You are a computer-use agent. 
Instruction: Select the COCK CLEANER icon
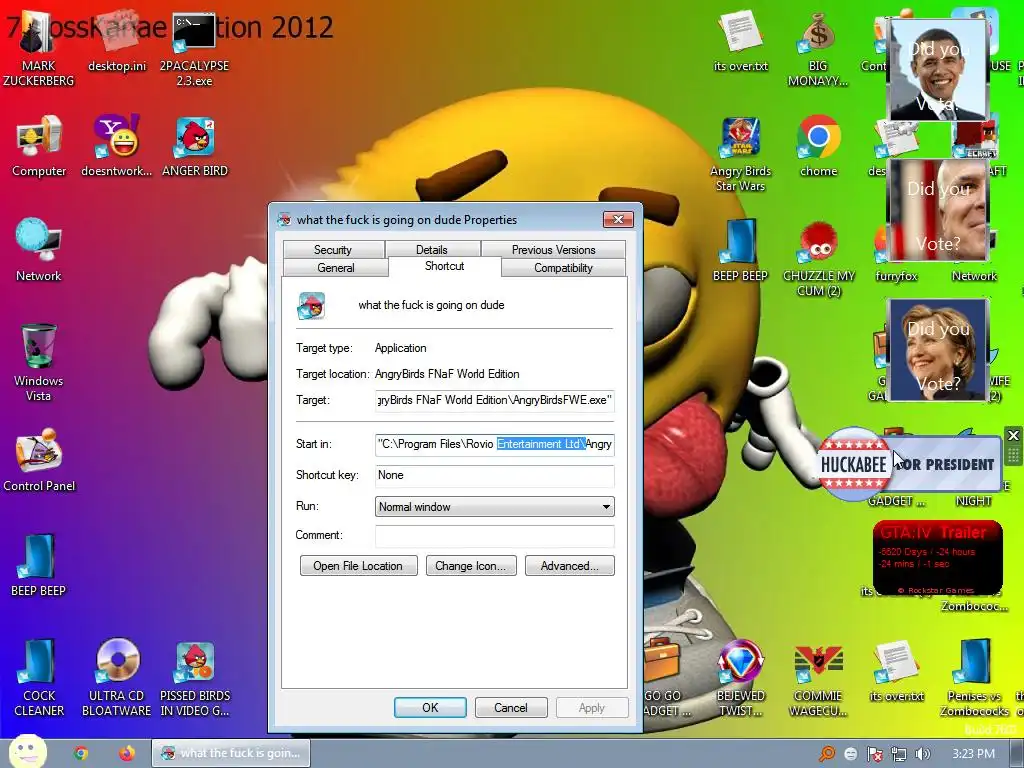(x=39, y=677)
